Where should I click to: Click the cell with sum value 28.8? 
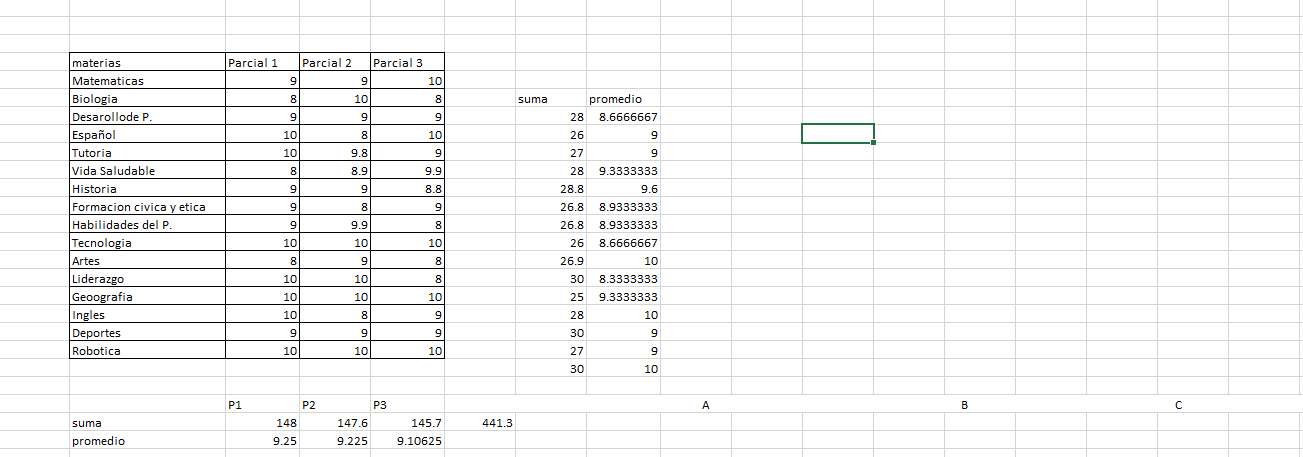pyautogui.click(x=551, y=189)
